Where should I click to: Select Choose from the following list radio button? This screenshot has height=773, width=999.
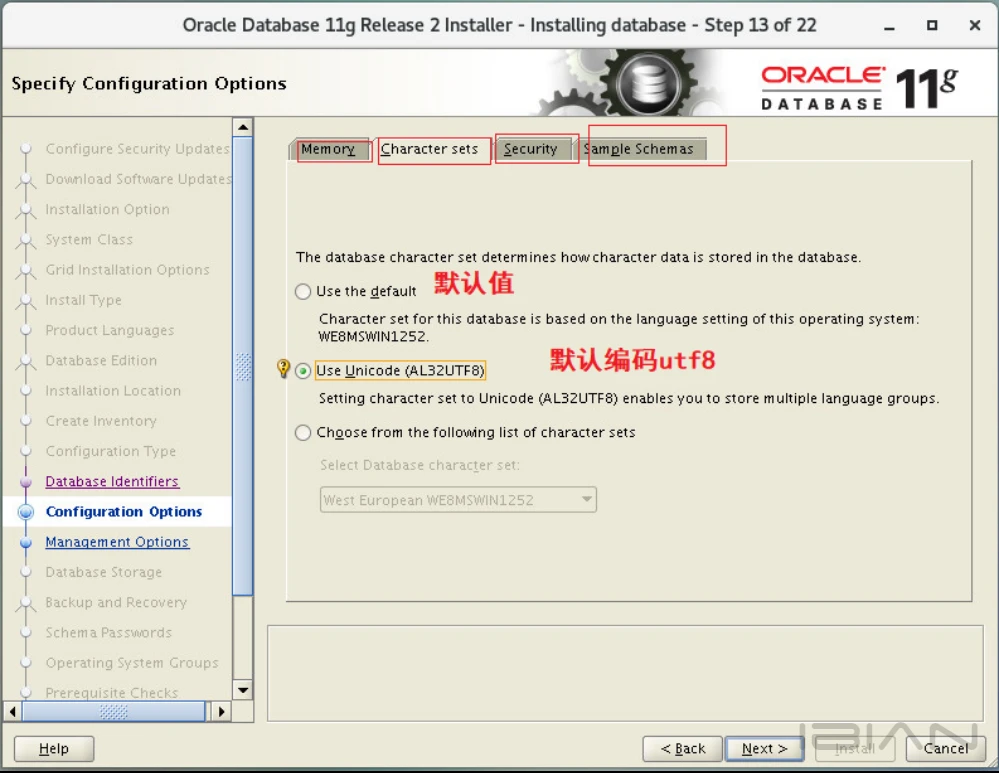(x=303, y=433)
